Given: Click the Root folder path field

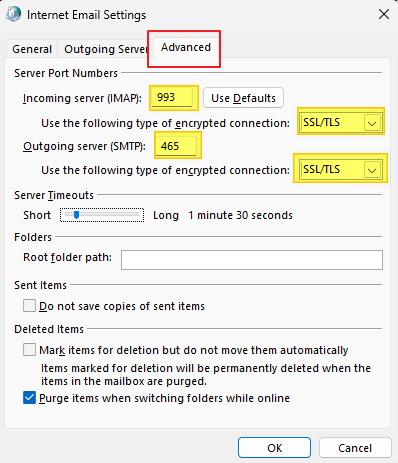Looking at the screenshot, I should coord(252,260).
